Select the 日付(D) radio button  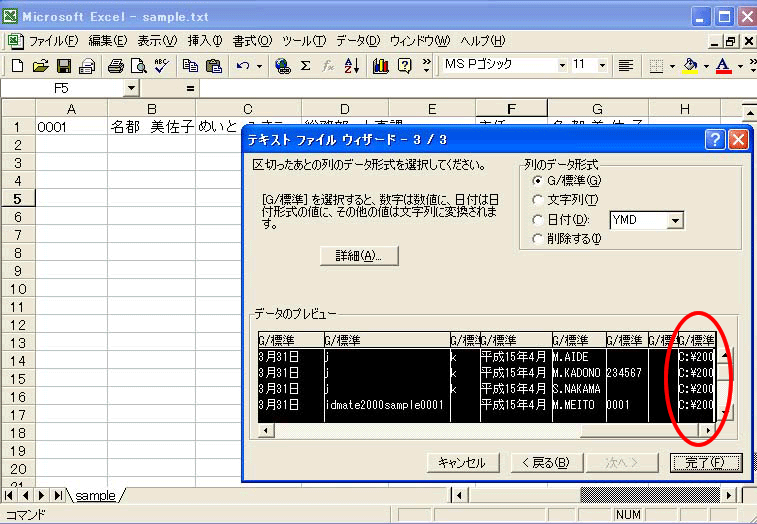coord(537,220)
